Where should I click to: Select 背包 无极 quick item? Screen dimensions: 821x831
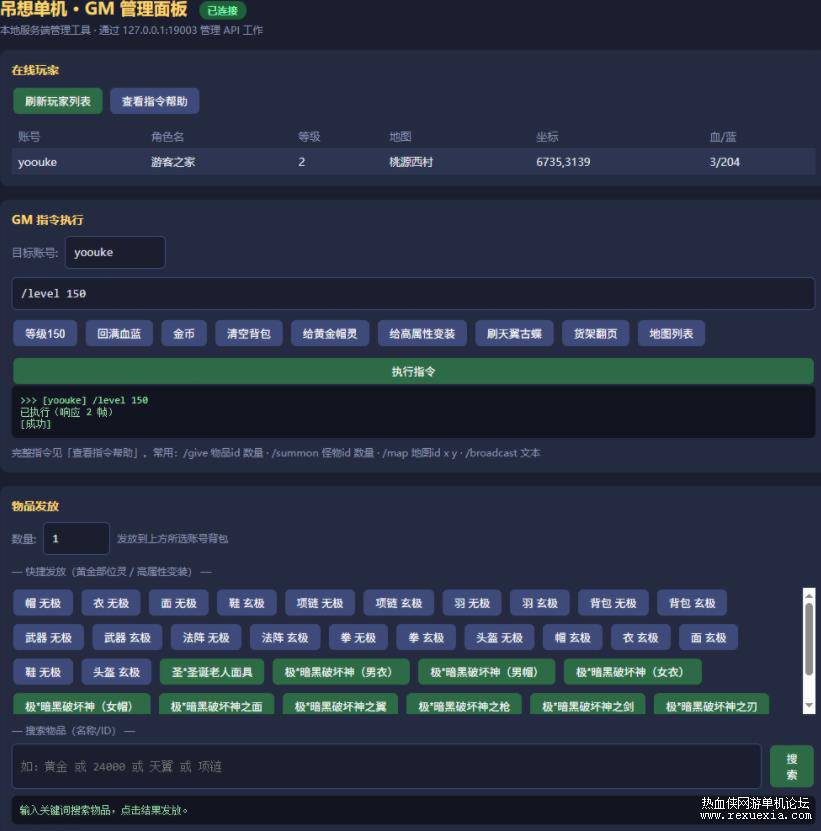pos(613,603)
